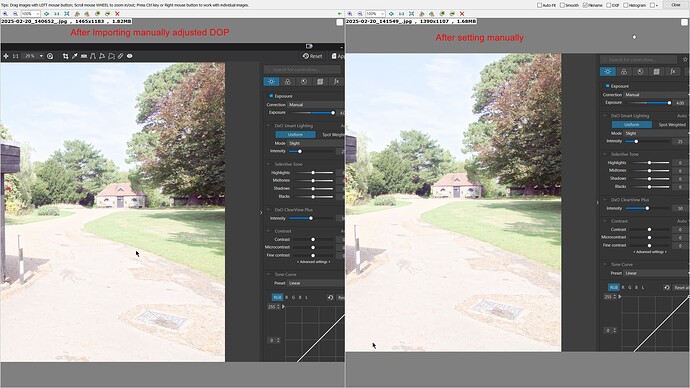This screenshot has height=388, width=690.
Task: Open the left pane zoom percentage dropdown
Action: click(x=30, y=14)
